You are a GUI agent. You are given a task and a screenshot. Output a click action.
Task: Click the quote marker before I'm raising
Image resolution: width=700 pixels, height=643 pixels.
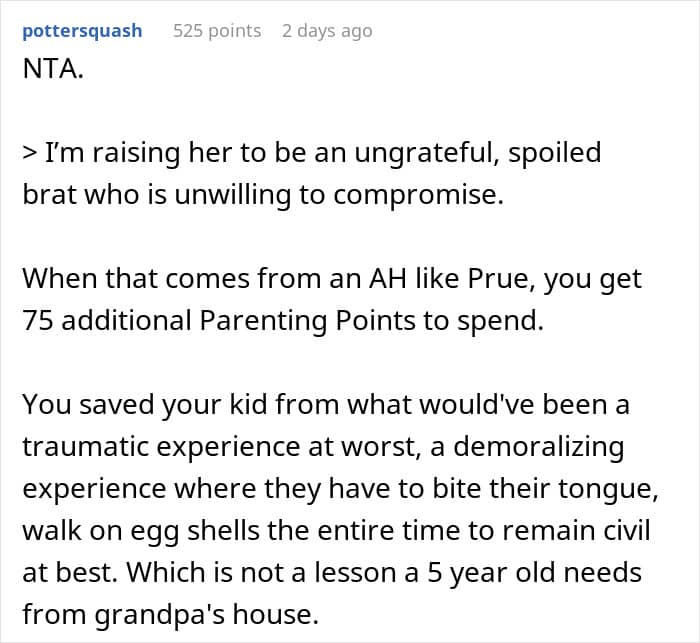(x=29, y=153)
